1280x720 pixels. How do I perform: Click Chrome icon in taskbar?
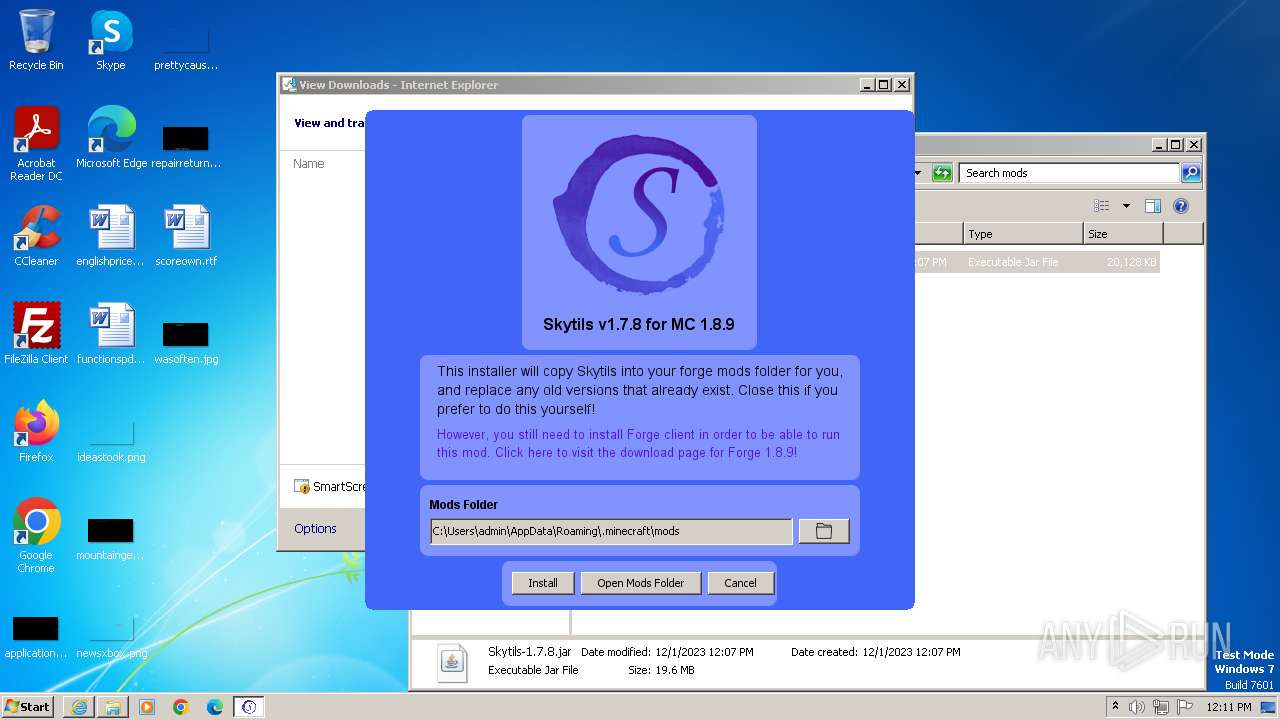tap(181, 707)
